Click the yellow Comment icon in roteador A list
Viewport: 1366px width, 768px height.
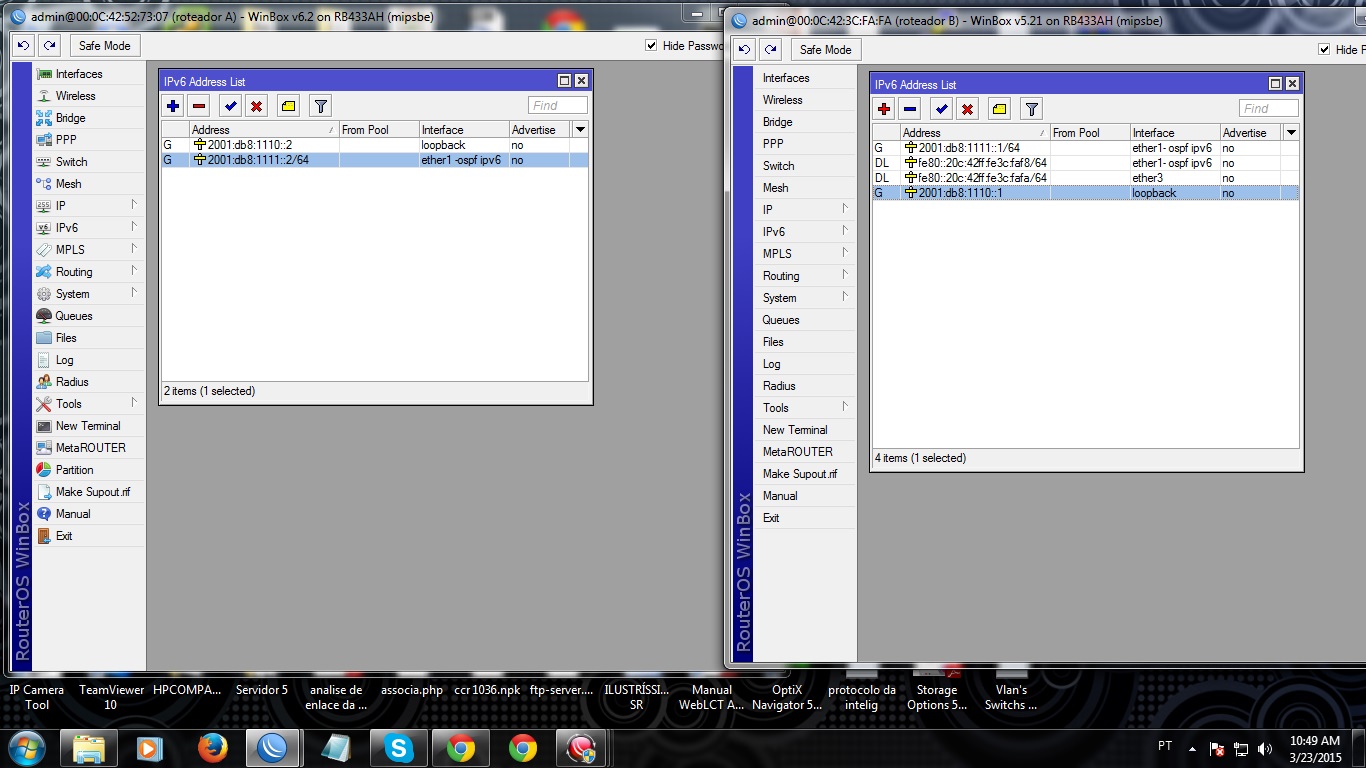click(x=288, y=106)
